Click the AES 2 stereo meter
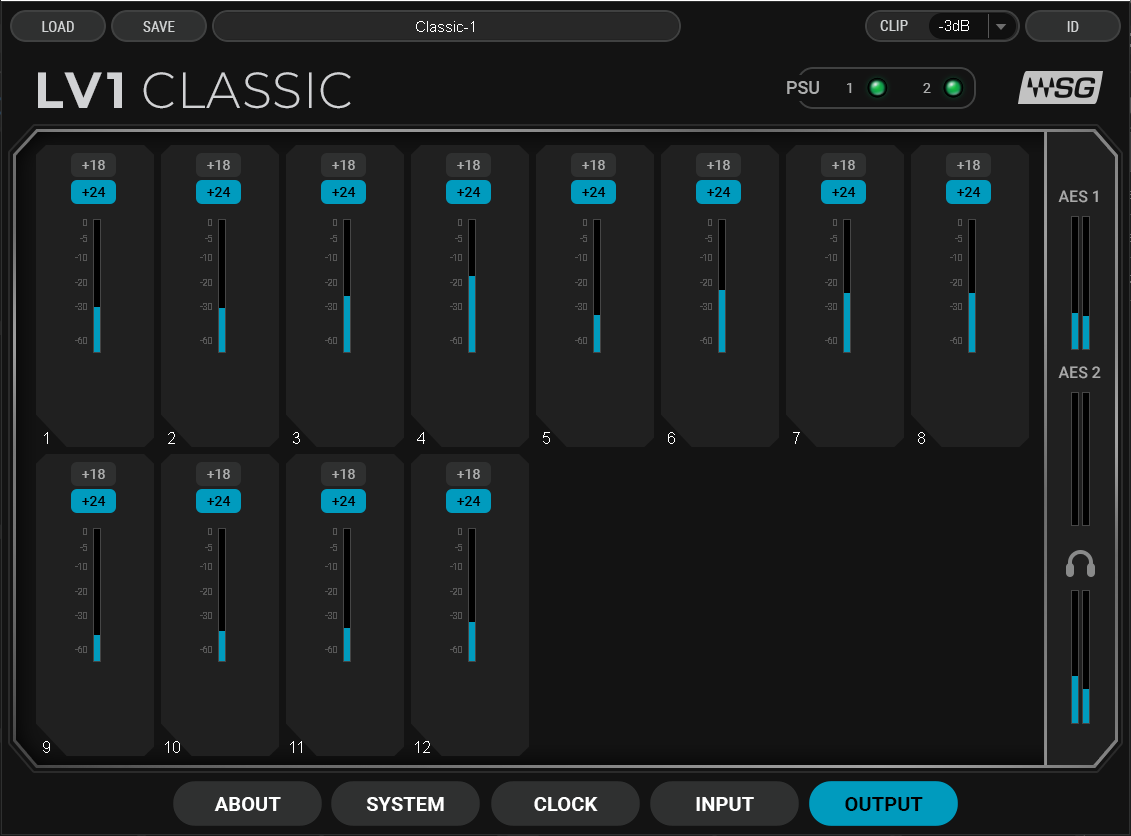Image resolution: width=1131 pixels, height=836 pixels. click(x=1081, y=459)
